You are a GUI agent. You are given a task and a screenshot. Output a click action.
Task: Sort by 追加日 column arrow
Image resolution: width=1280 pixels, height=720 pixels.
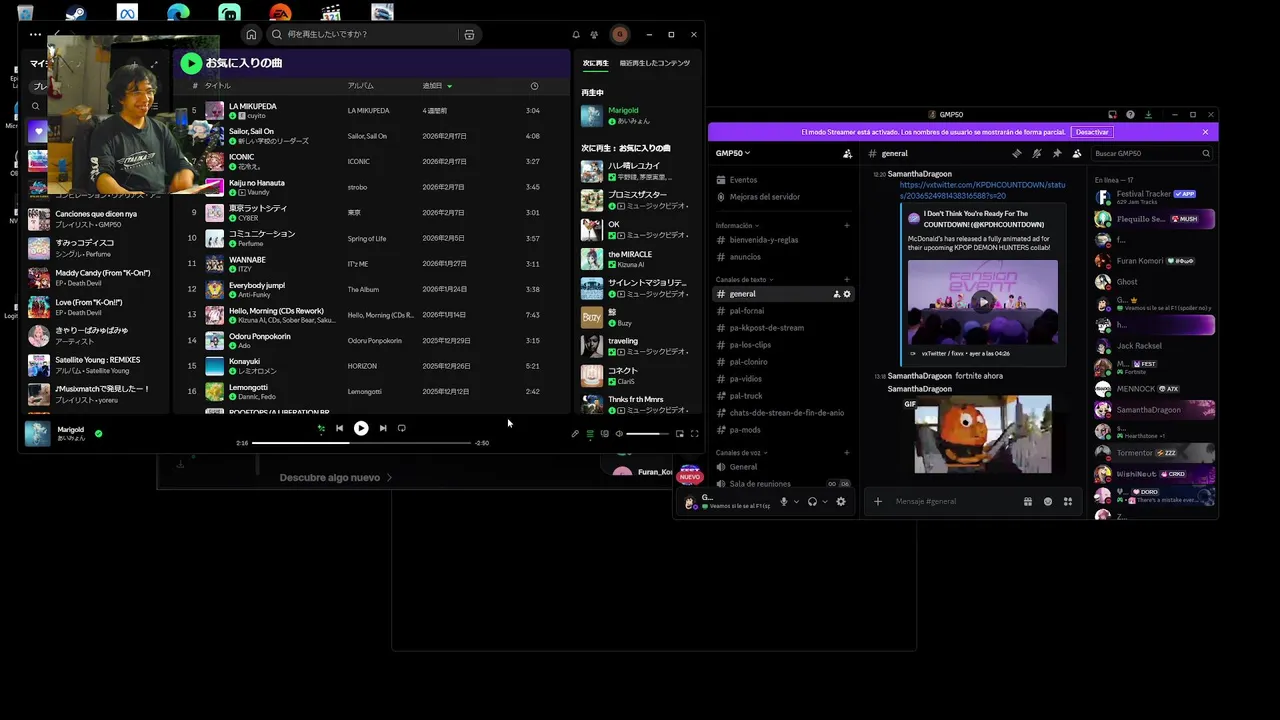coord(449,86)
